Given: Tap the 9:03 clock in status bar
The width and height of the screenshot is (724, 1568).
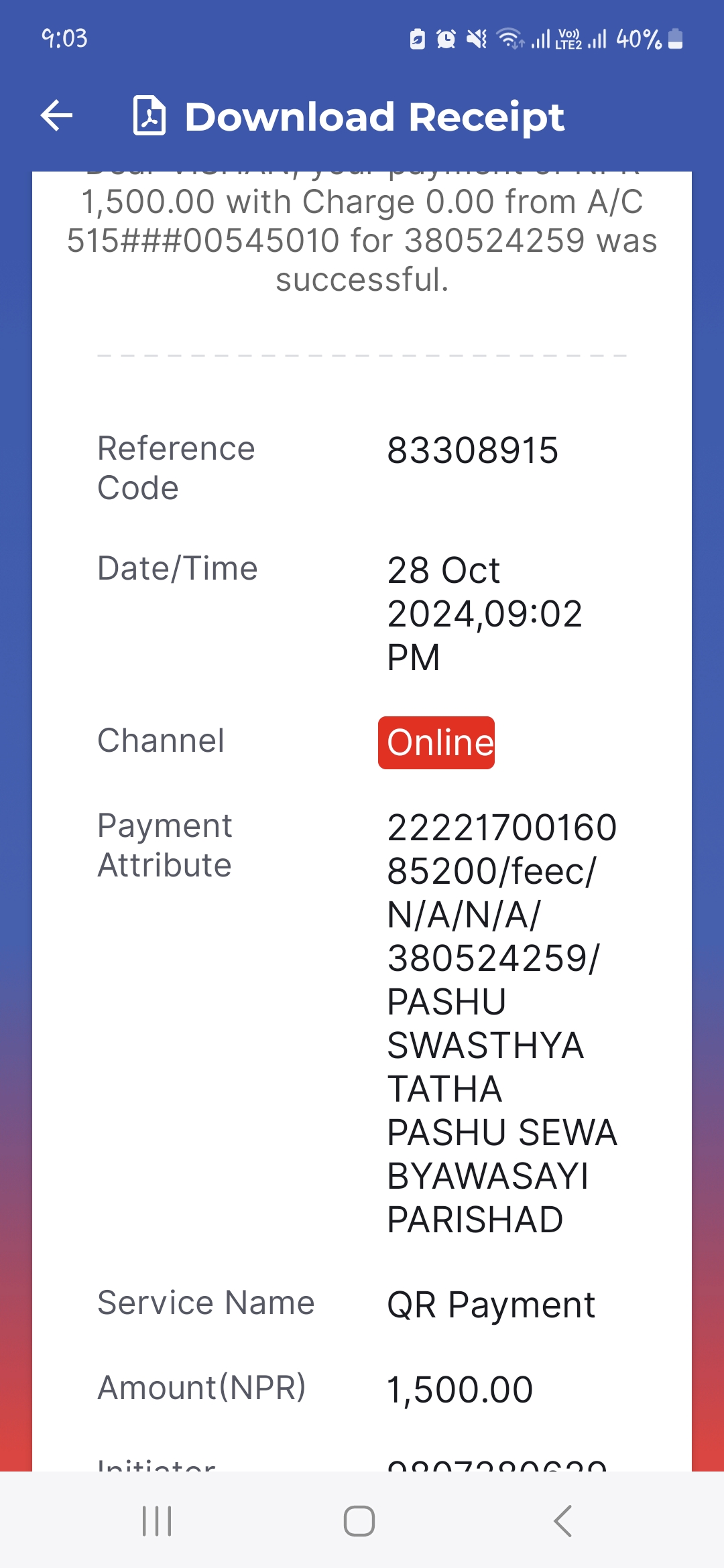Looking at the screenshot, I should click(64, 39).
